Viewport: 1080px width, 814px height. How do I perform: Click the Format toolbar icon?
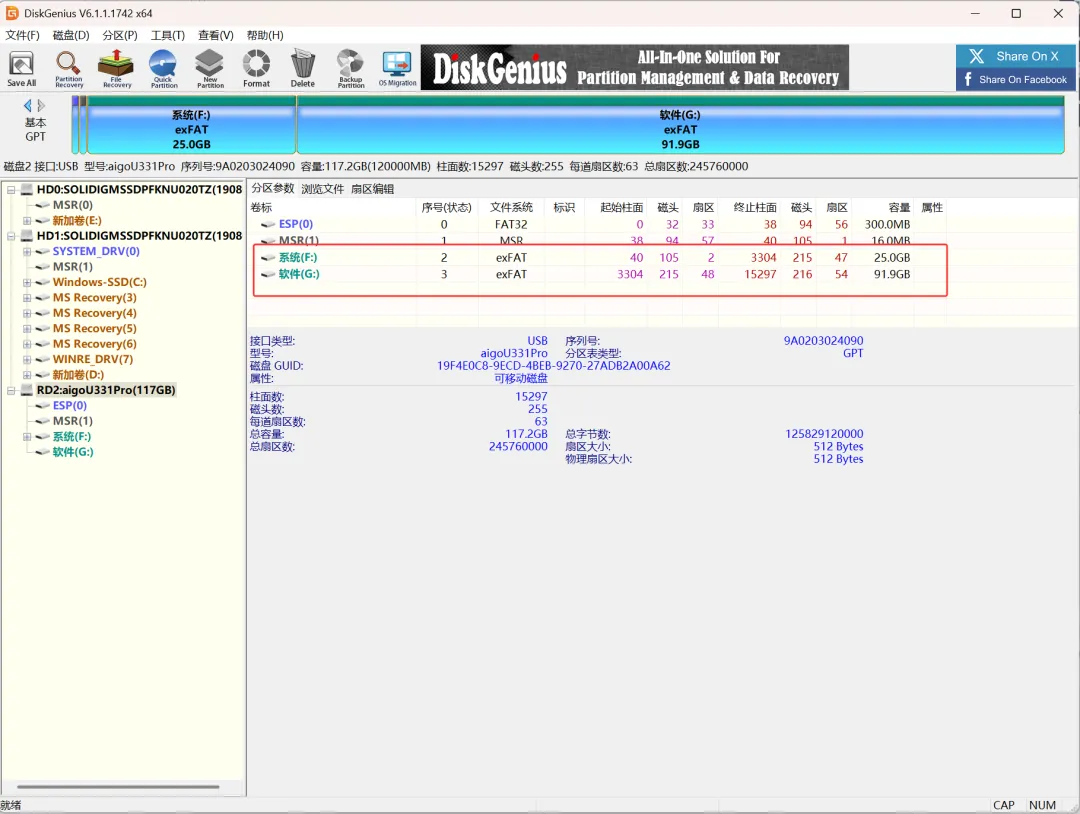tap(256, 69)
